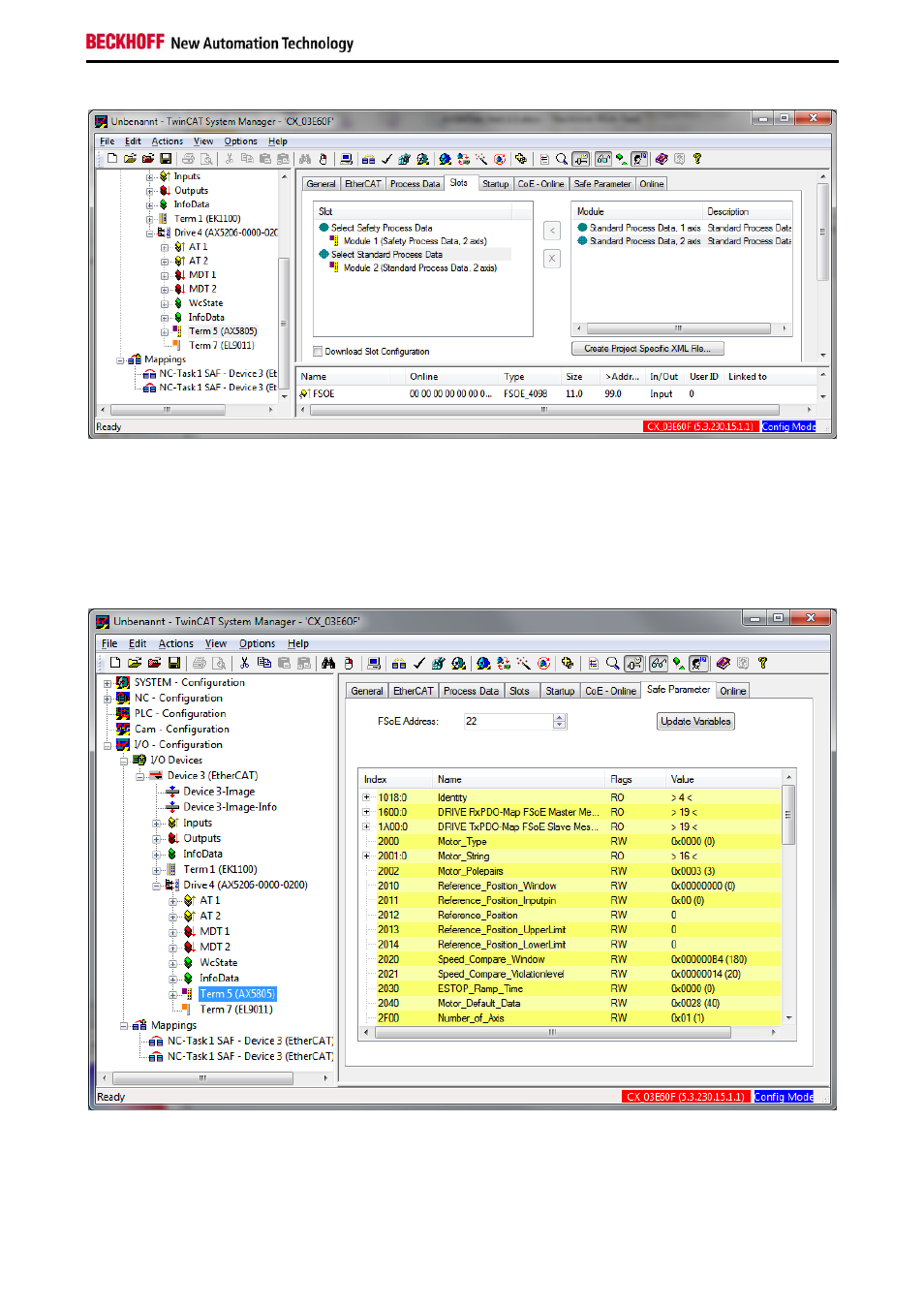Click Update Variables button

(695, 722)
